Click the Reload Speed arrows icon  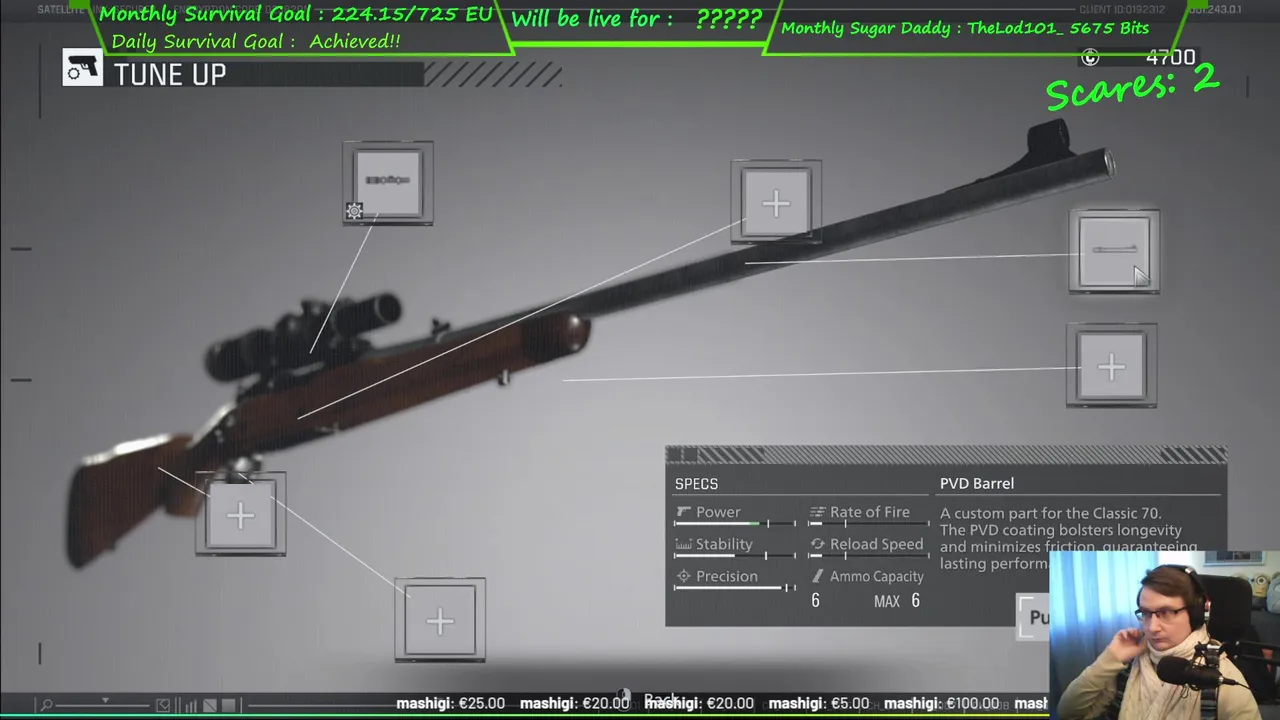(817, 544)
